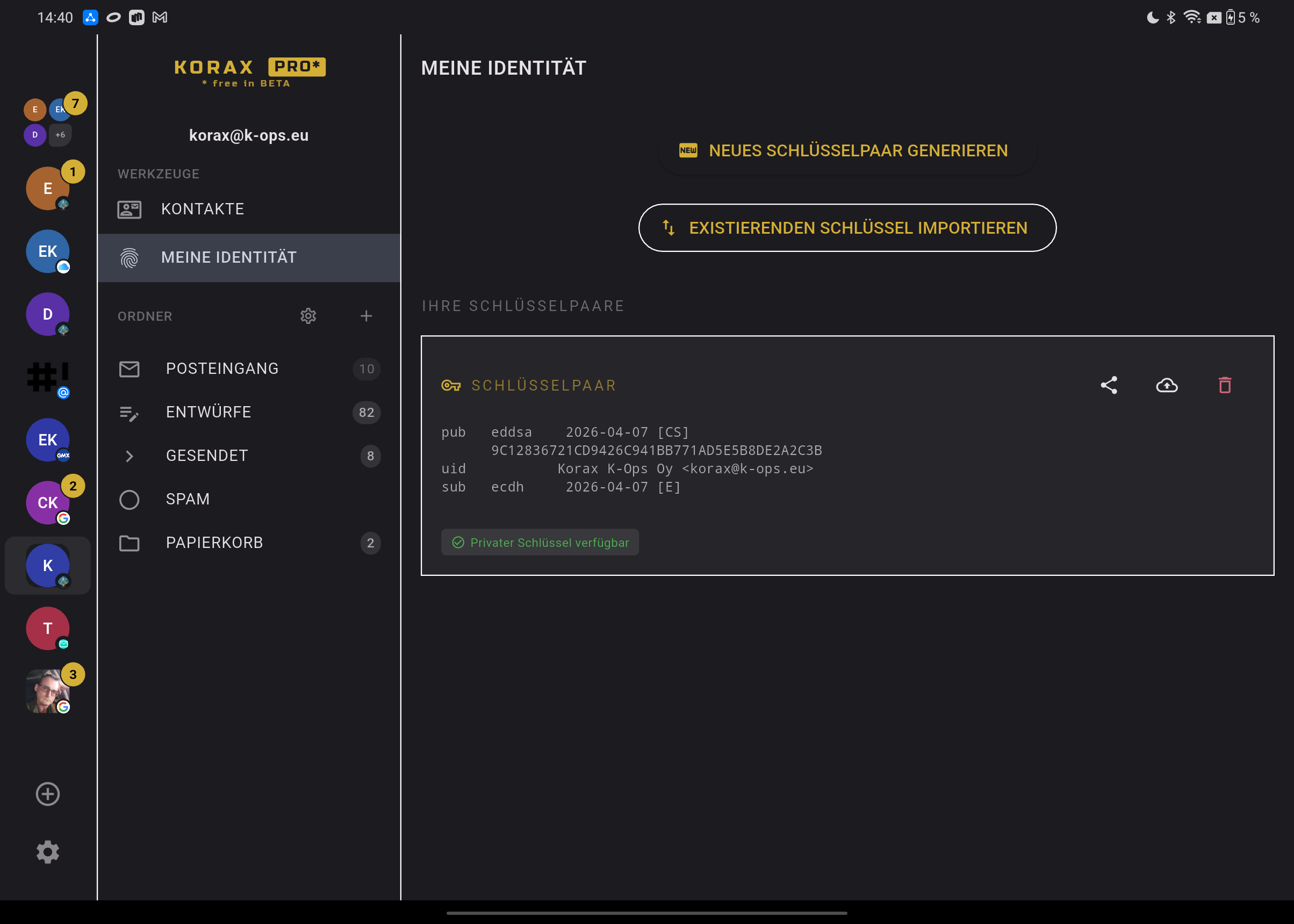Open the Gesendet folder
This screenshot has height=924, width=1294.
249,456
